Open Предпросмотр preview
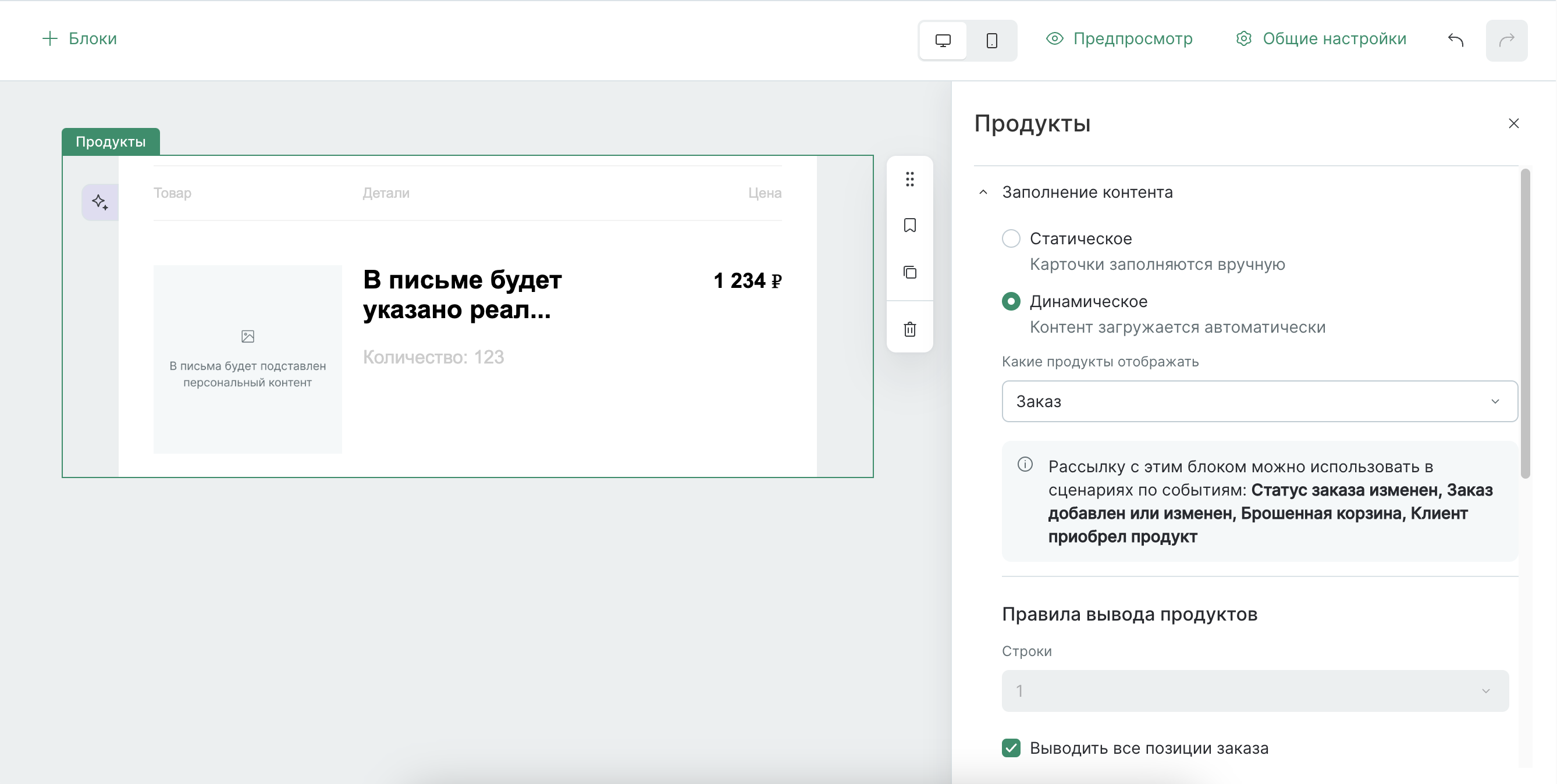The height and width of the screenshot is (784, 1557). (x=1119, y=38)
